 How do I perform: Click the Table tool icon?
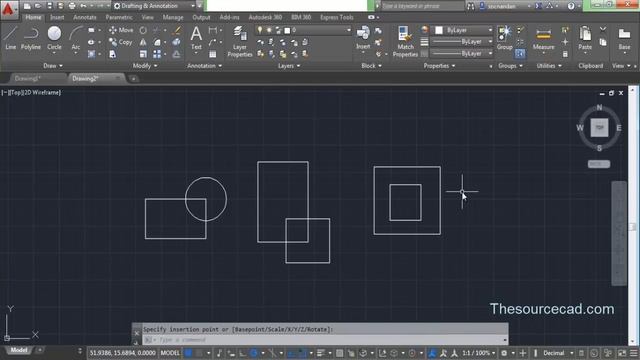point(213,54)
